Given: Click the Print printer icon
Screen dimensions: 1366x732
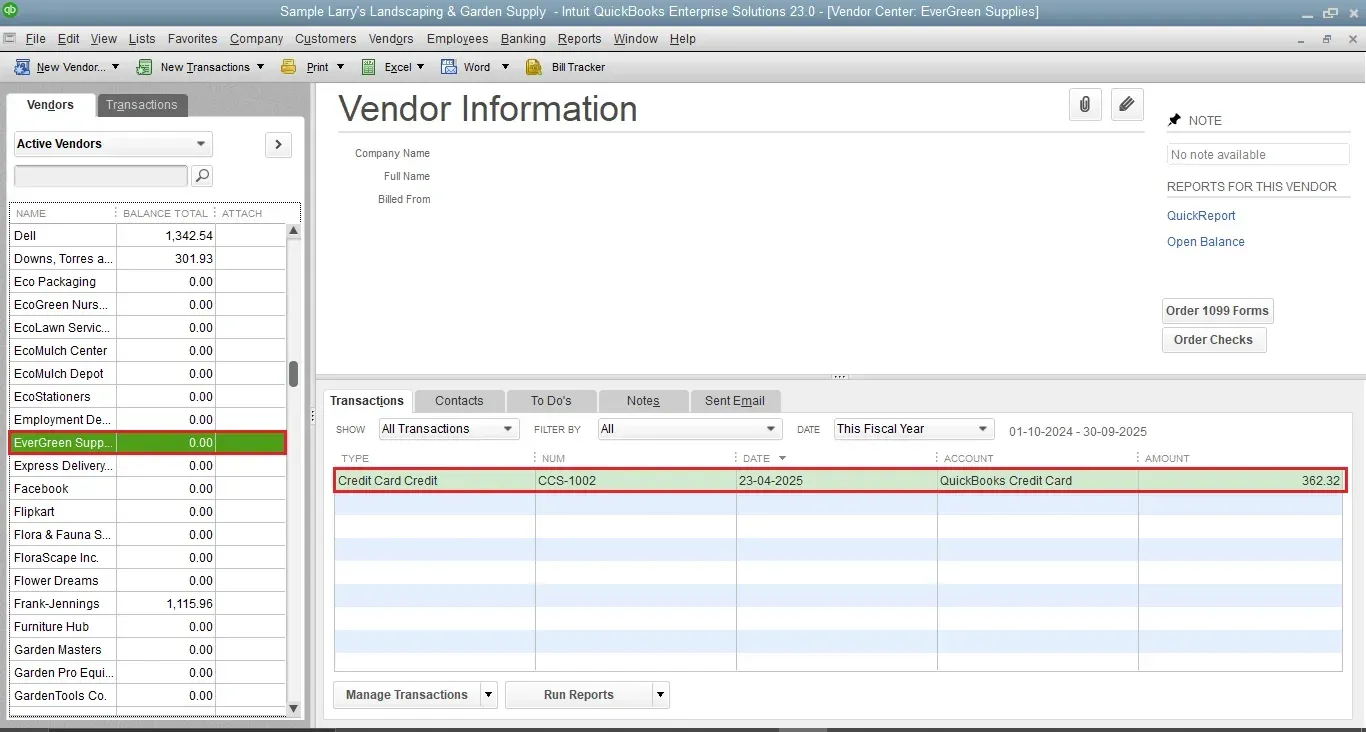Looking at the screenshot, I should (289, 67).
